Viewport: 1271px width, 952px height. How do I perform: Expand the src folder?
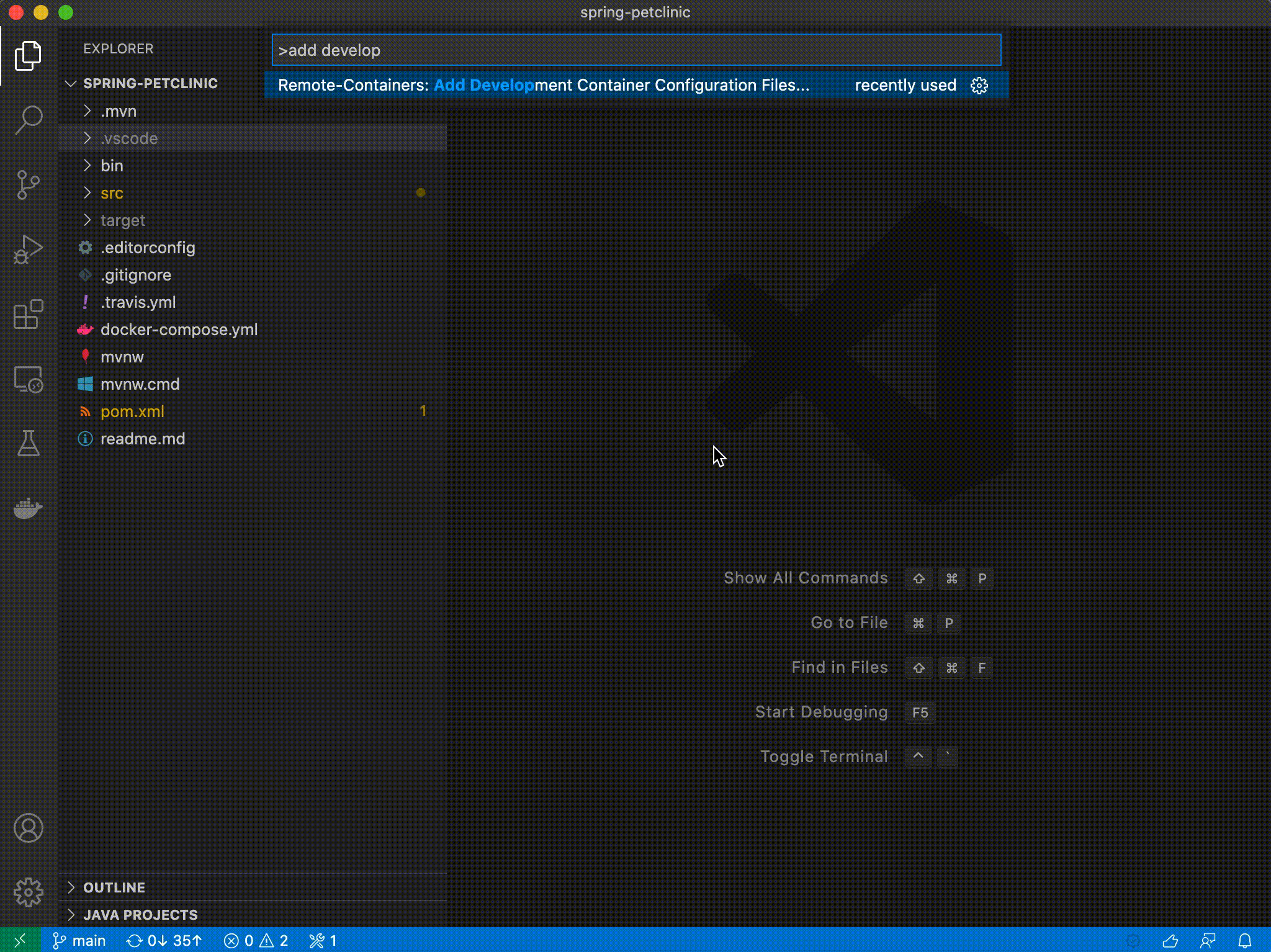click(112, 193)
